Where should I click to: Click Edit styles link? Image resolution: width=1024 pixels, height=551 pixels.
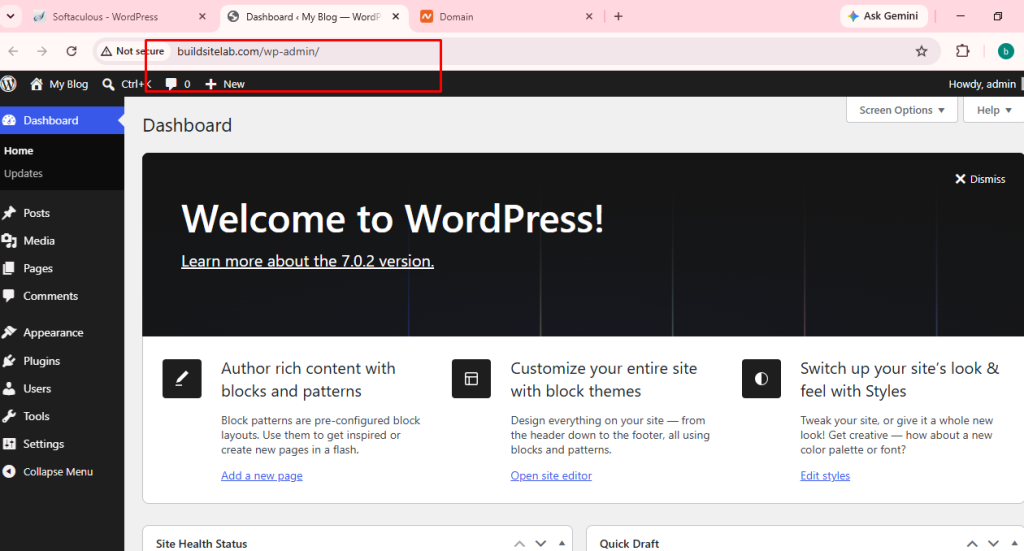pos(825,475)
